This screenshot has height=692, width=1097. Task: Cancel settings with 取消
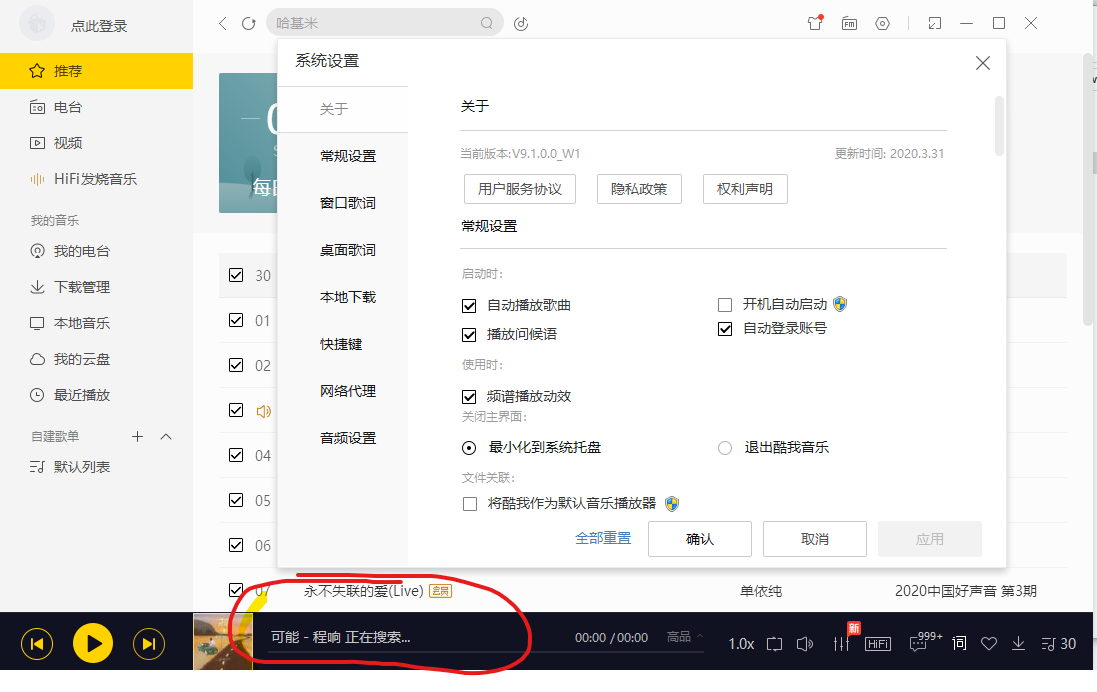pyautogui.click(x=814, y=539)
